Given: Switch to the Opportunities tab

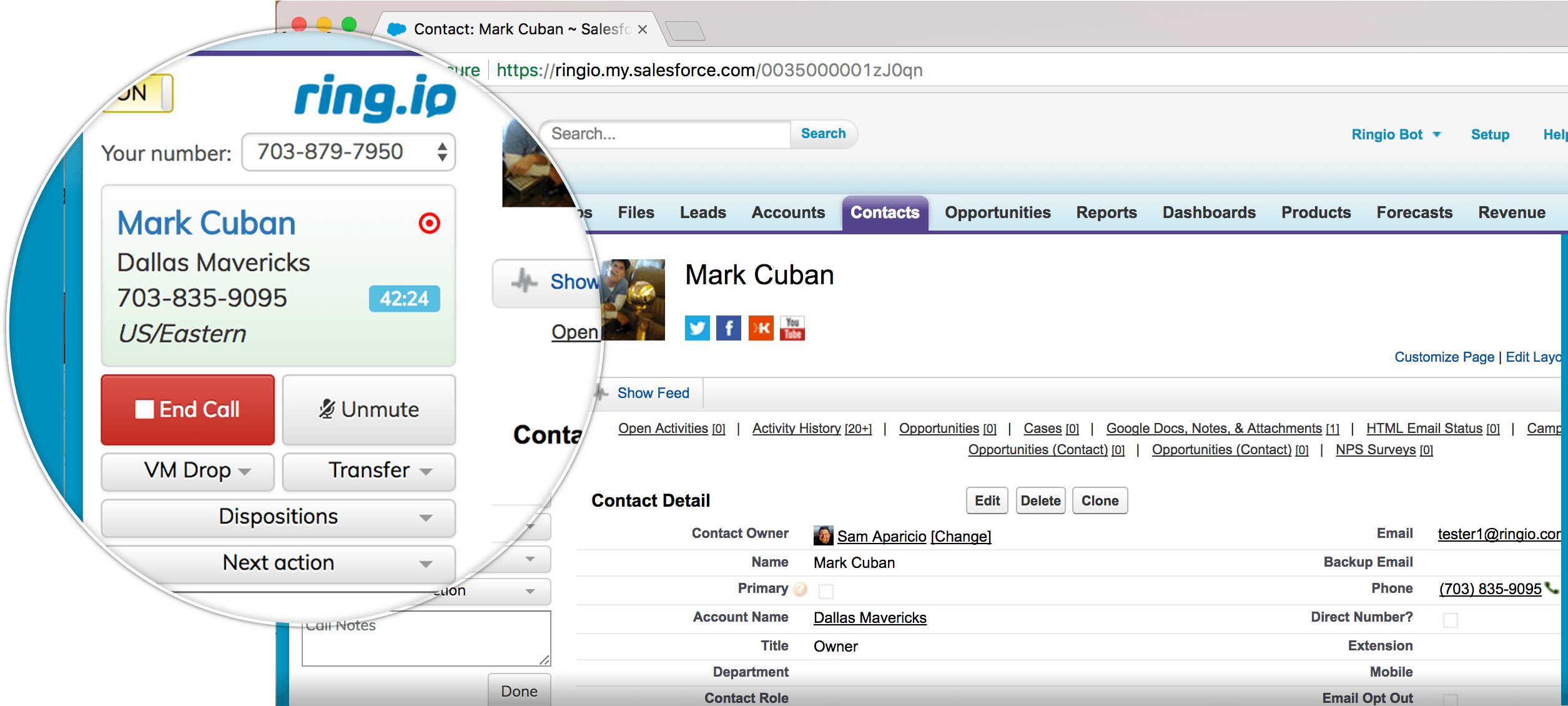Looking at the screenshot, I should [997, 212].
